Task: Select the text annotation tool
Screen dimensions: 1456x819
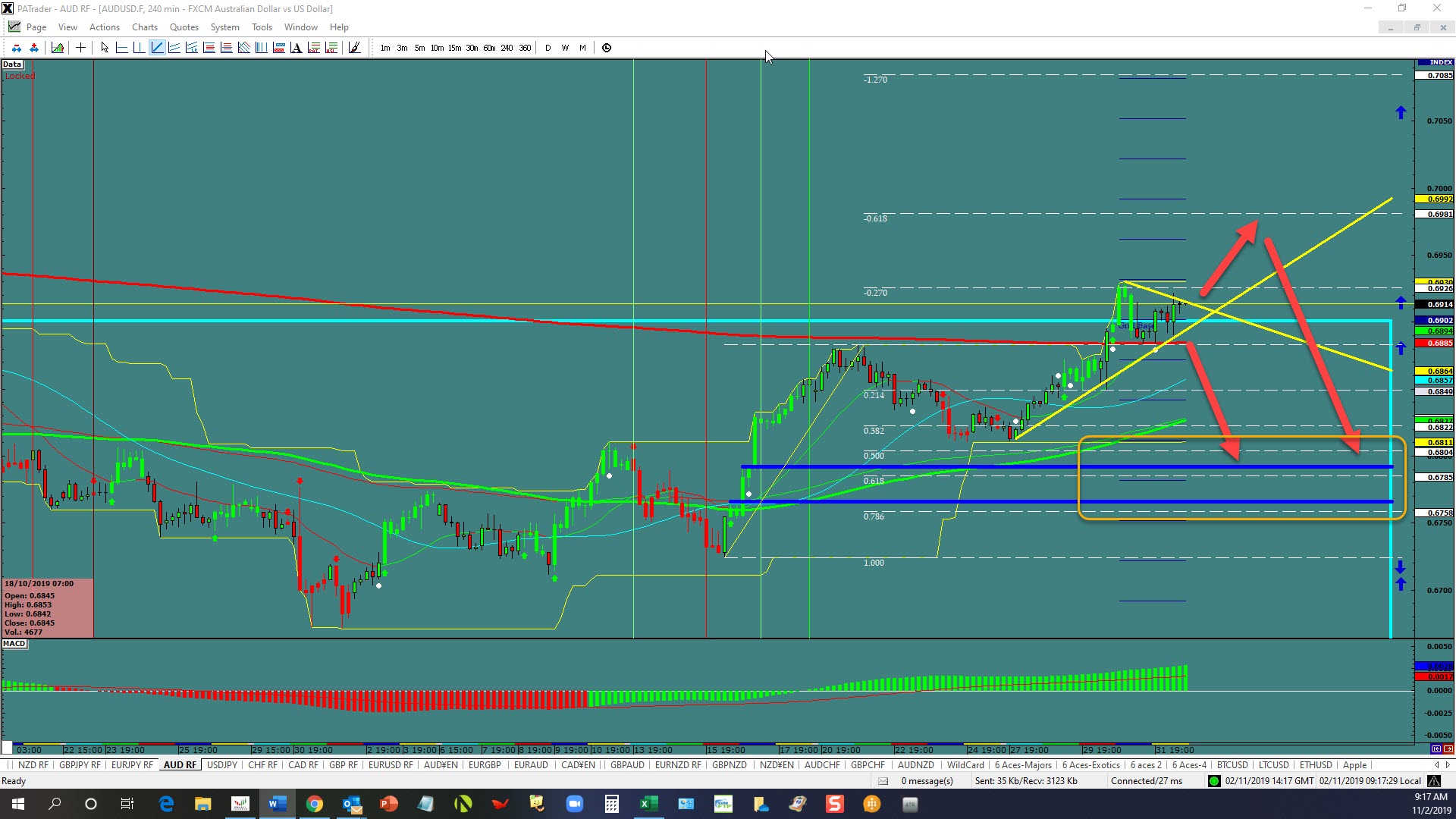Action: coord(296,48)
